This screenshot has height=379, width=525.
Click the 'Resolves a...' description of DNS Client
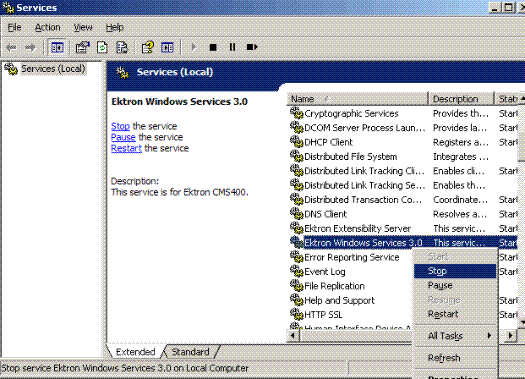[x=460, y=214]
